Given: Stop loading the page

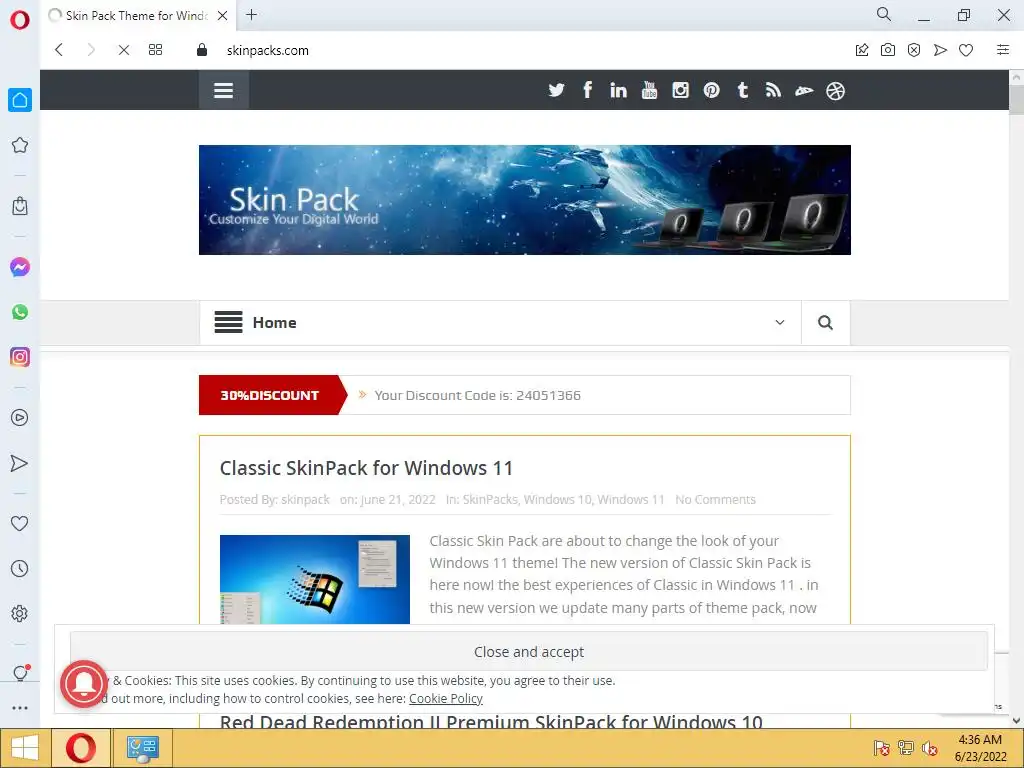Looking at the screenshot, I should 123,50.
